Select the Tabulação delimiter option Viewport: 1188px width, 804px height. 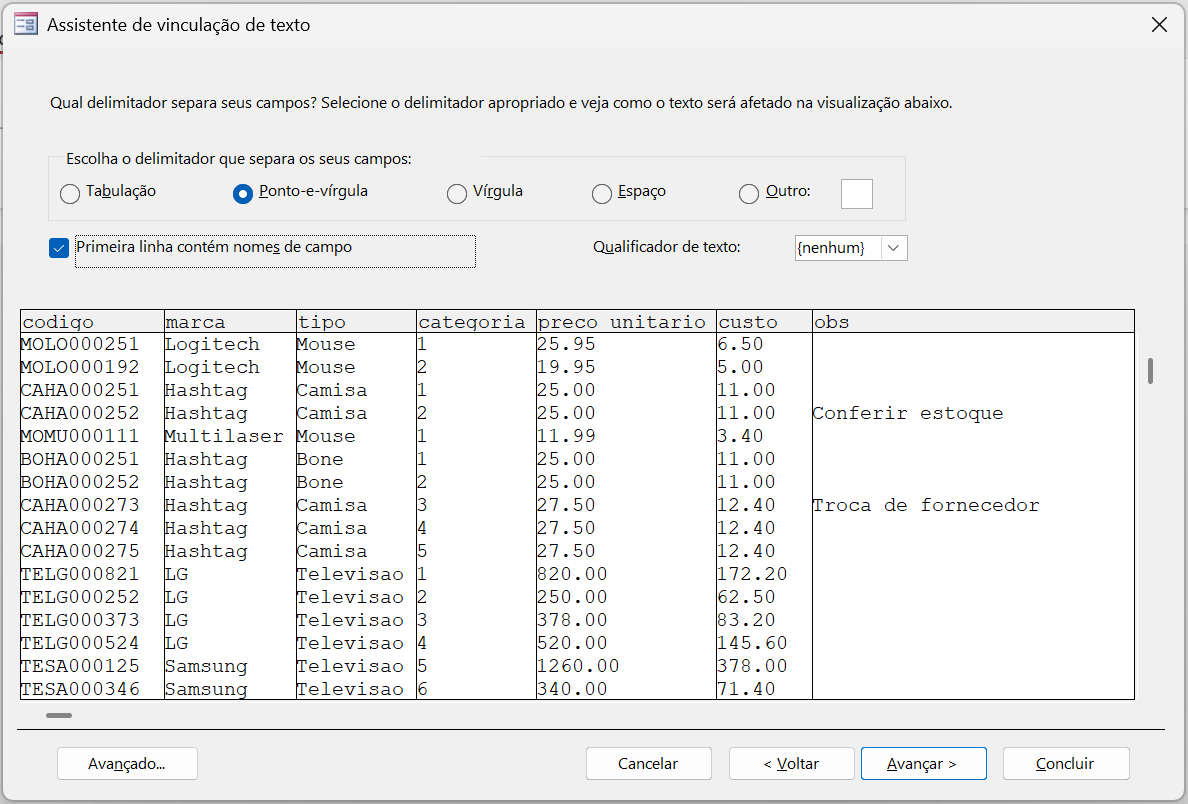pyautogui.click(x=70, y=194)
